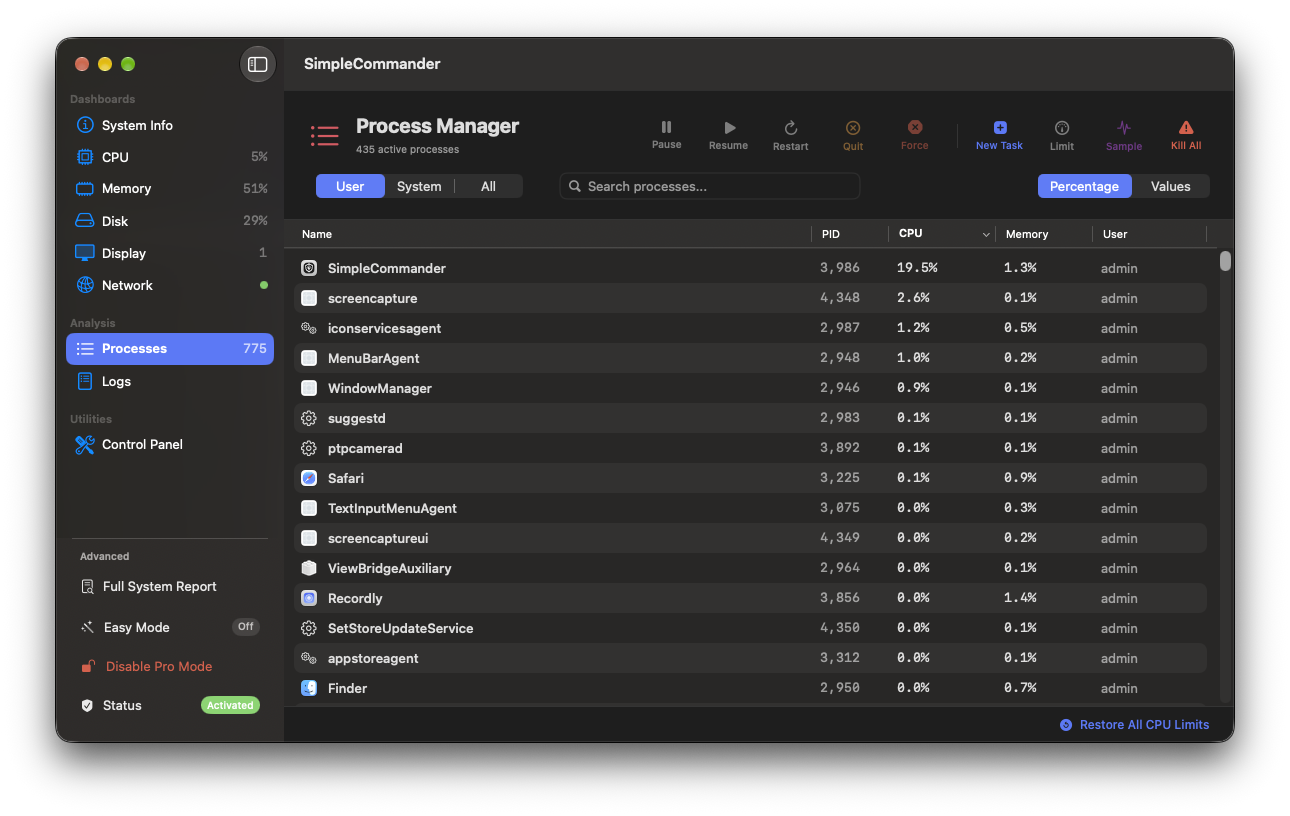Switch display to Values
The image size is (1290, 816).
pos(1170,186)
